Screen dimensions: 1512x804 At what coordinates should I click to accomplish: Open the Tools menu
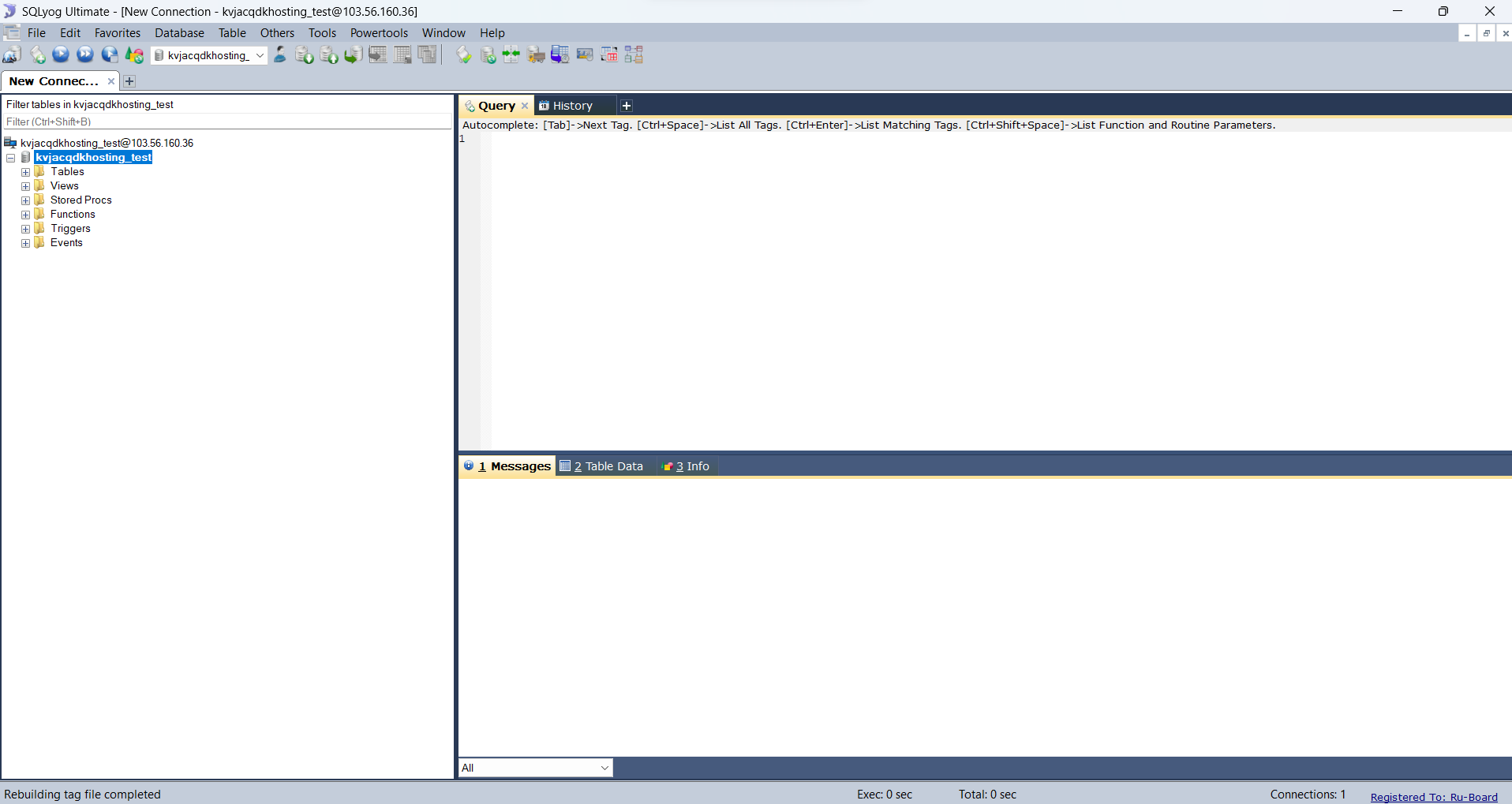[322, 33]
